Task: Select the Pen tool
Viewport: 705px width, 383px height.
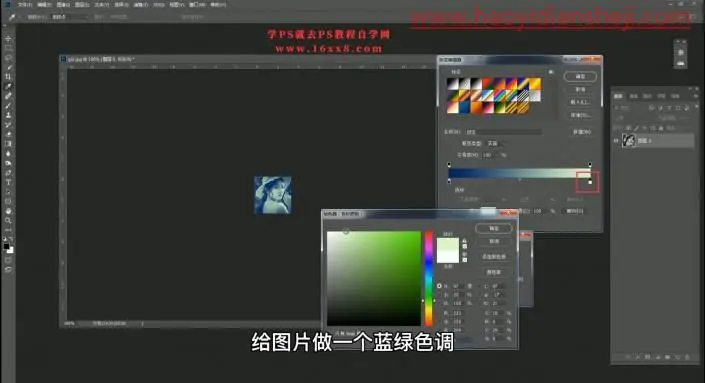Action: 8,173
